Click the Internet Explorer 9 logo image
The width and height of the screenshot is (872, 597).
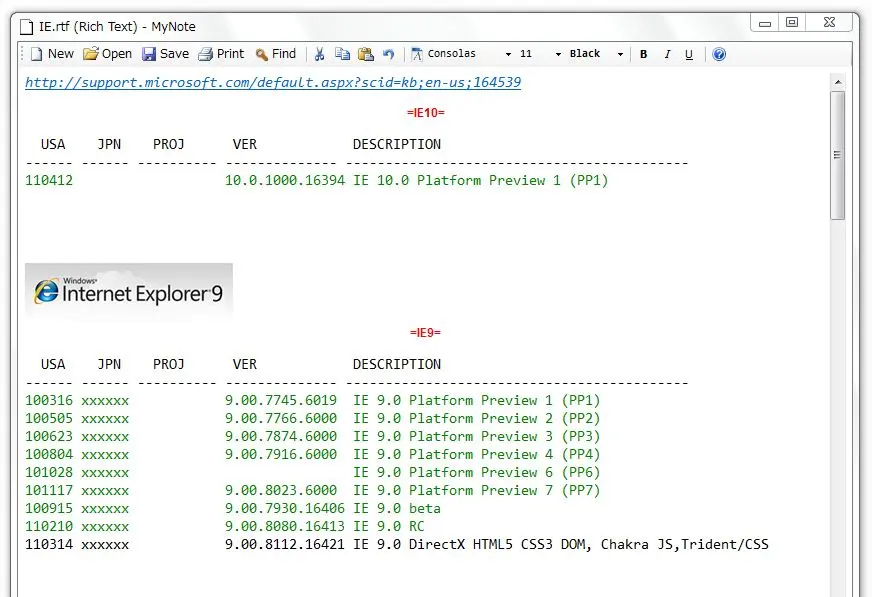coord(129,291)
